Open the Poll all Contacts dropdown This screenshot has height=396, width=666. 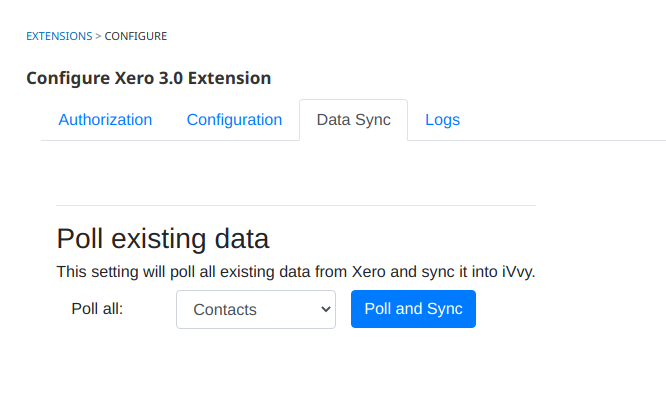coord(256,309)
